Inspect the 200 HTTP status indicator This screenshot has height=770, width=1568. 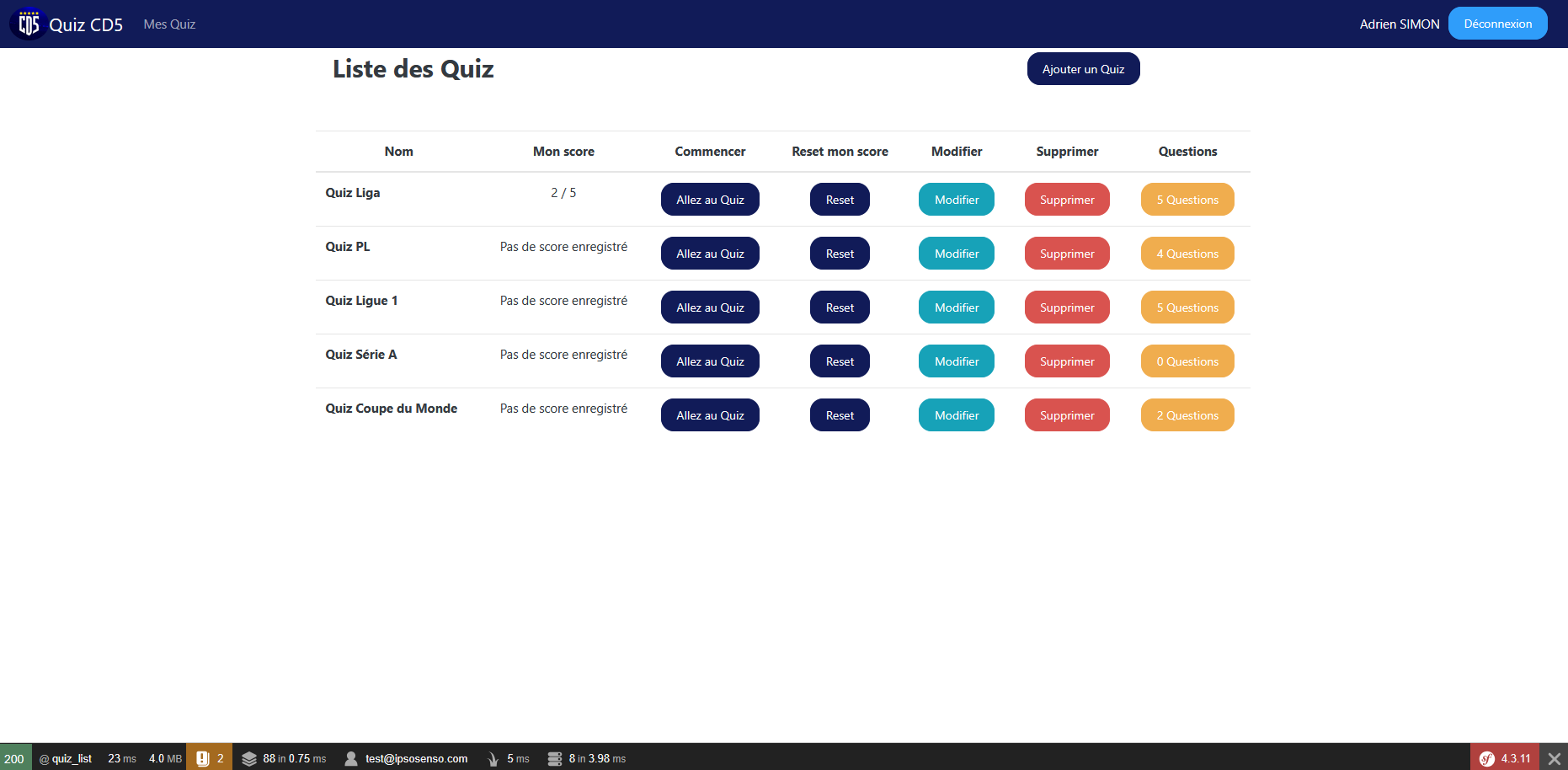(15, 757)
